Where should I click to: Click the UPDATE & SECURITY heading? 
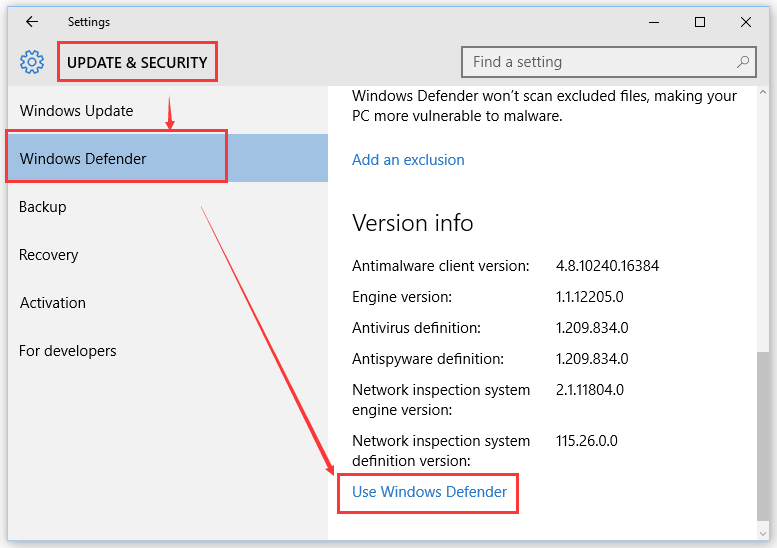pos(137,62)
